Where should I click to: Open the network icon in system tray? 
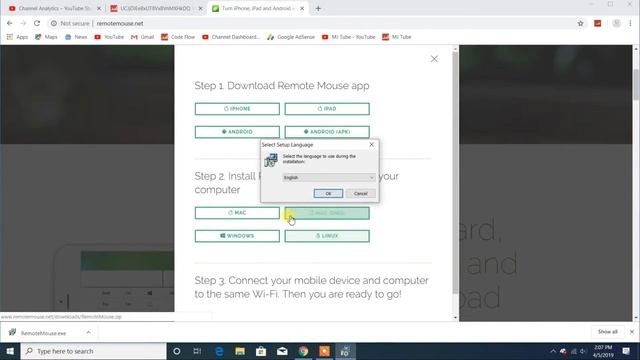pyautogui.click(x=573, y=351)
